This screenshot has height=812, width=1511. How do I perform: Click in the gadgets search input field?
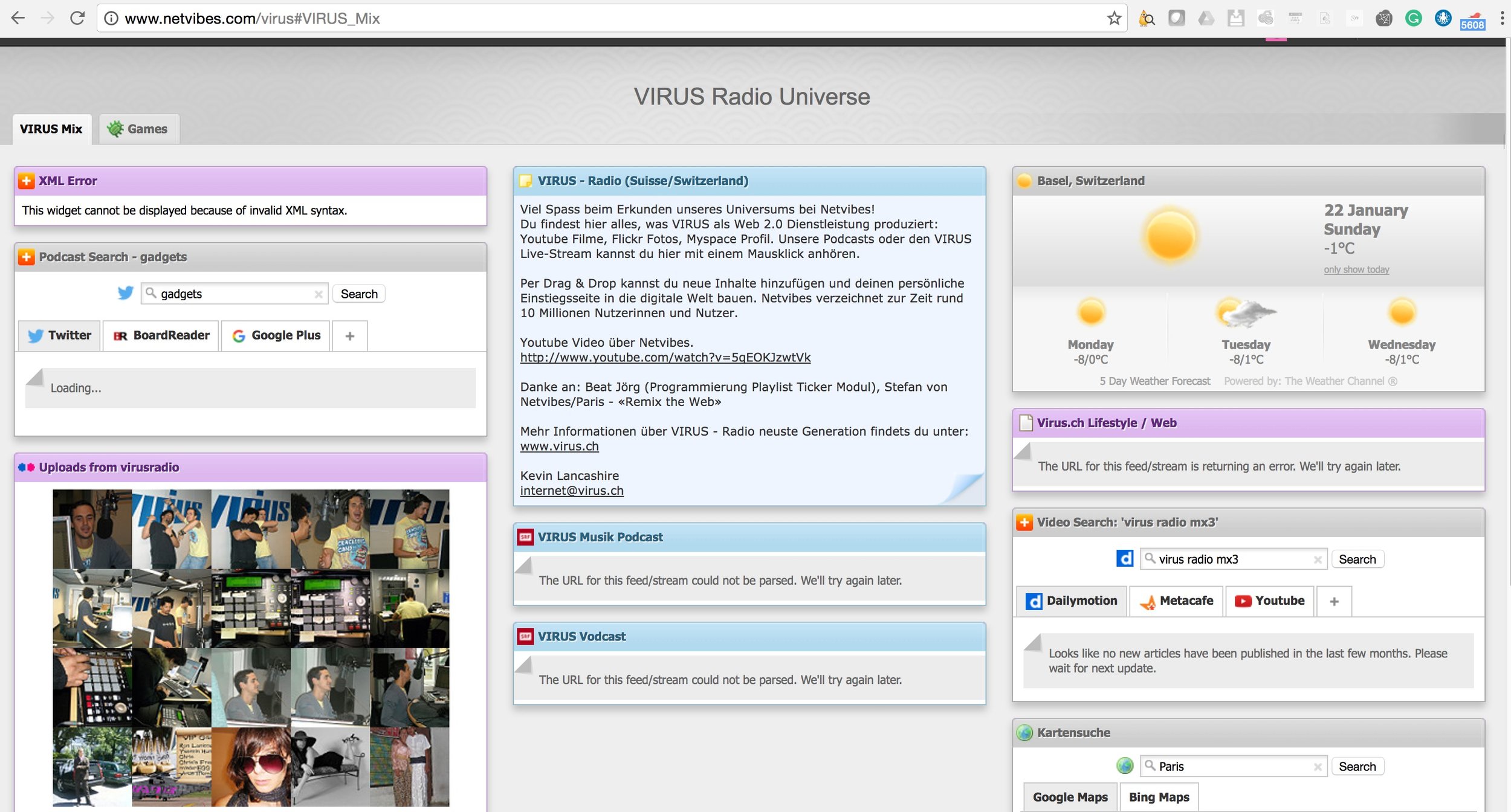[235, 294]
